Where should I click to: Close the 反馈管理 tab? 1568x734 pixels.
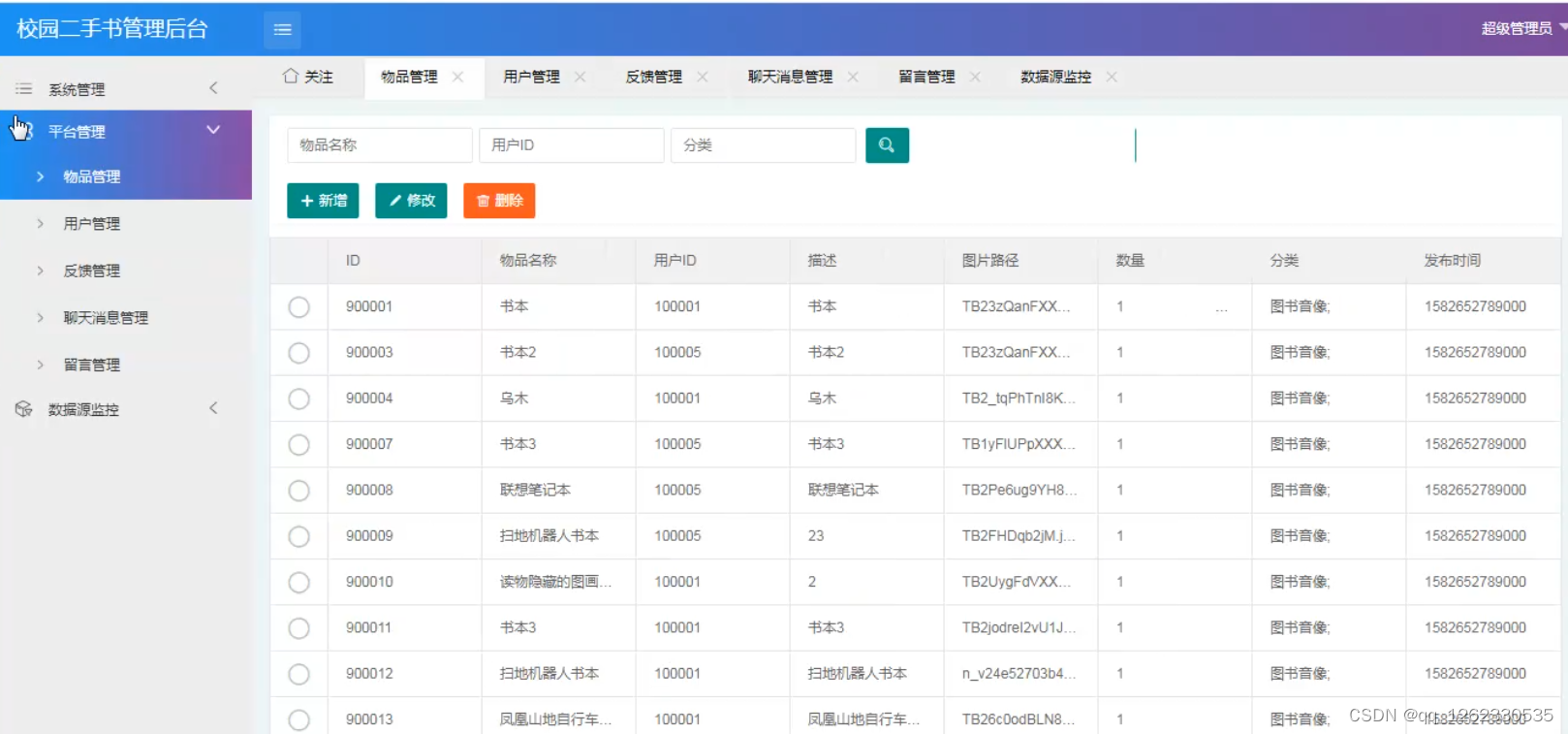click(703, 77)
